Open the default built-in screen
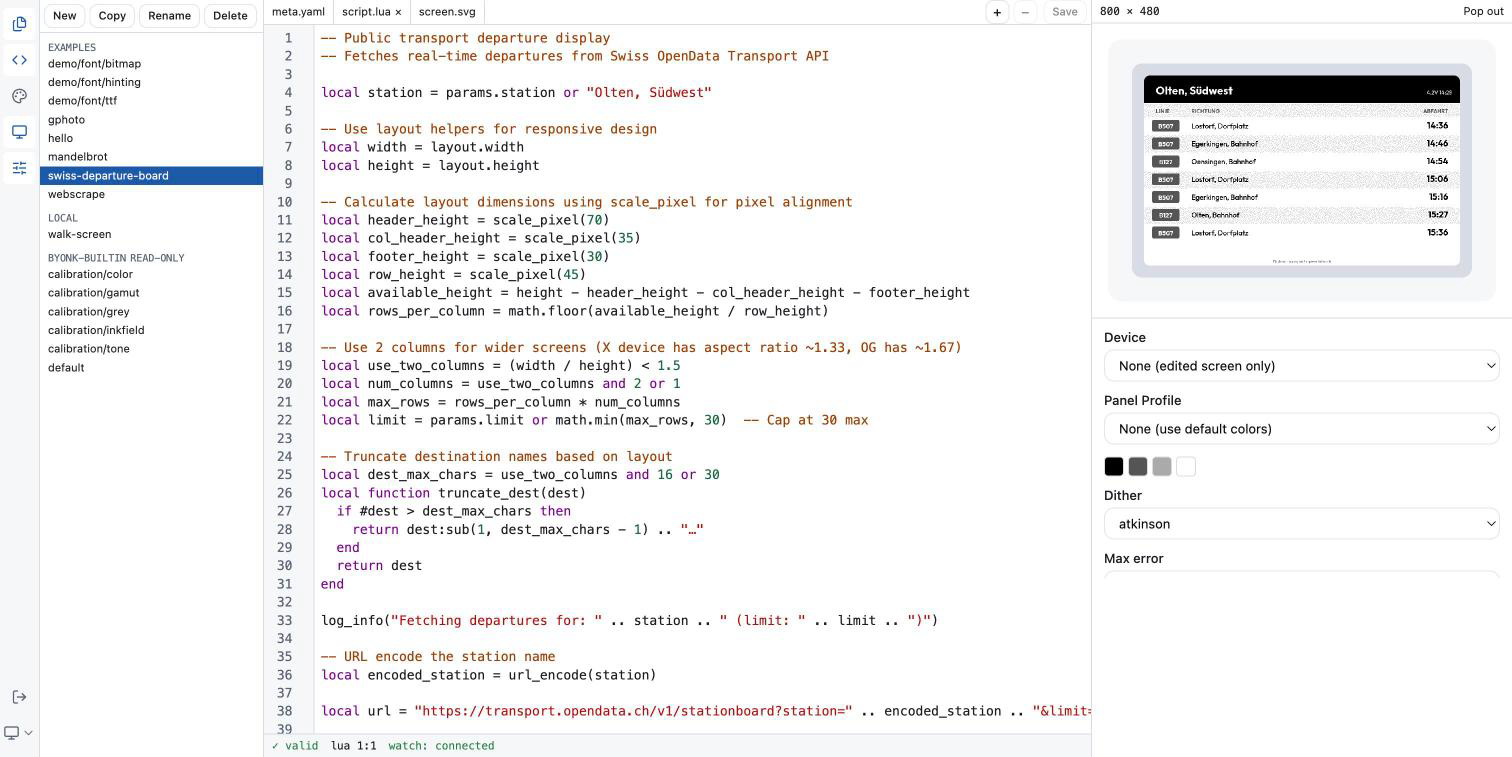Image resolution: width=1512 pixels, height=757 pixels. 151,367
